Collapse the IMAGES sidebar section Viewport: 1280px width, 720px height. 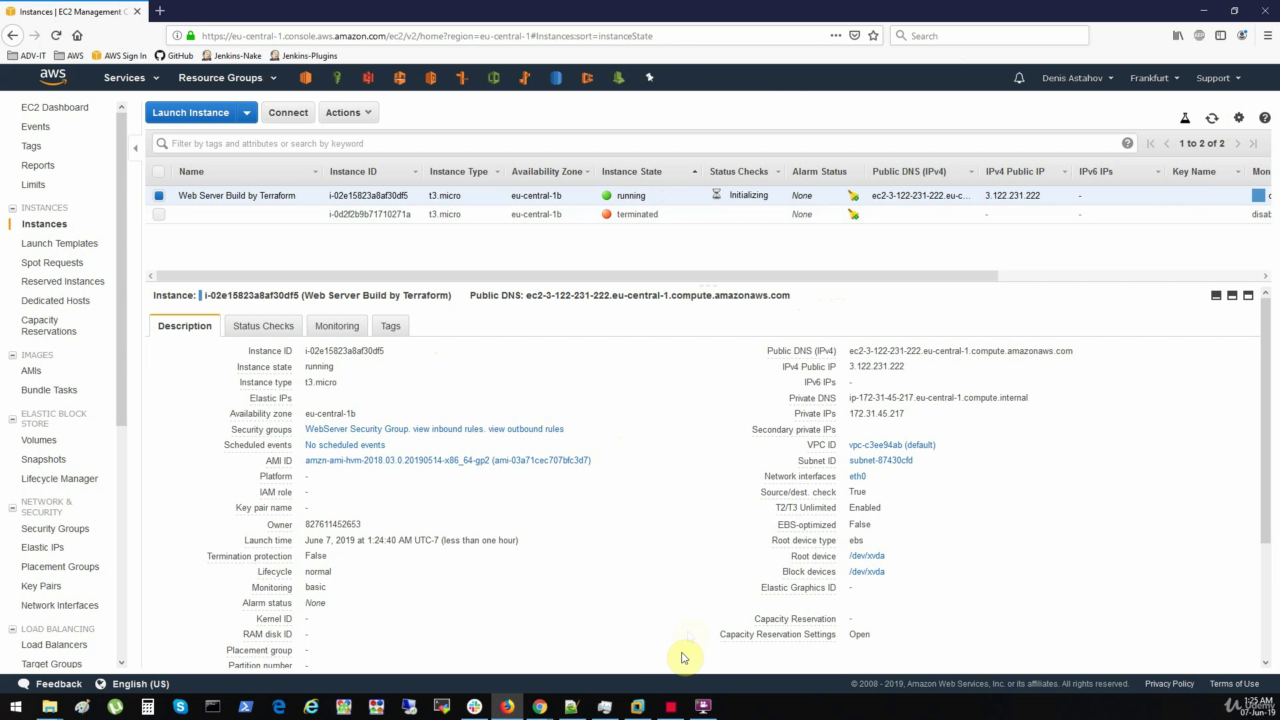12,355
